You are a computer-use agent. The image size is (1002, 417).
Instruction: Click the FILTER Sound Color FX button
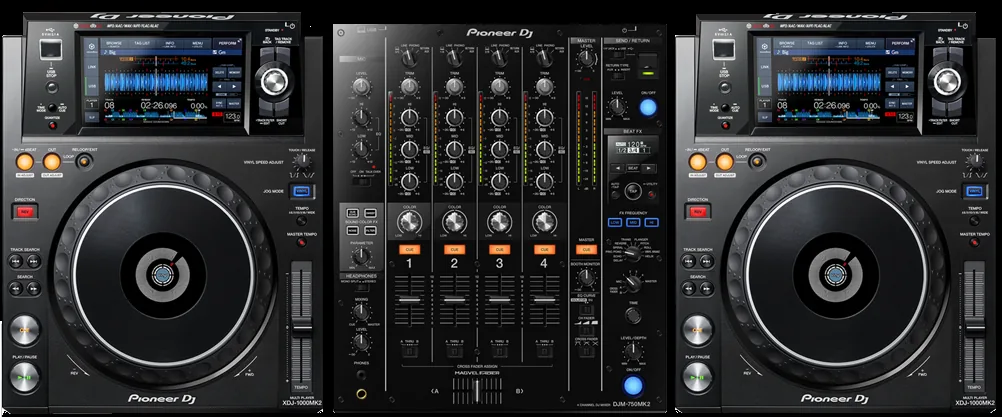(370, 230)
